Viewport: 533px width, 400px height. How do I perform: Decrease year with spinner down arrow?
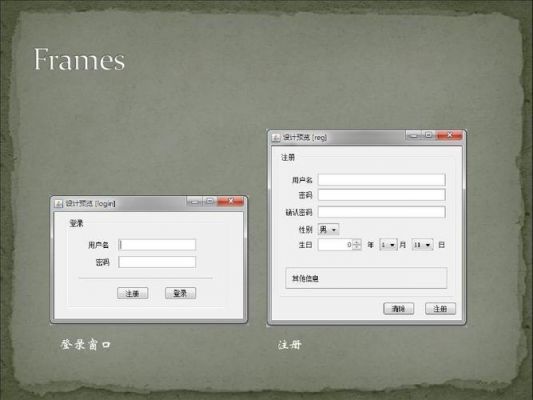point(357,247)
